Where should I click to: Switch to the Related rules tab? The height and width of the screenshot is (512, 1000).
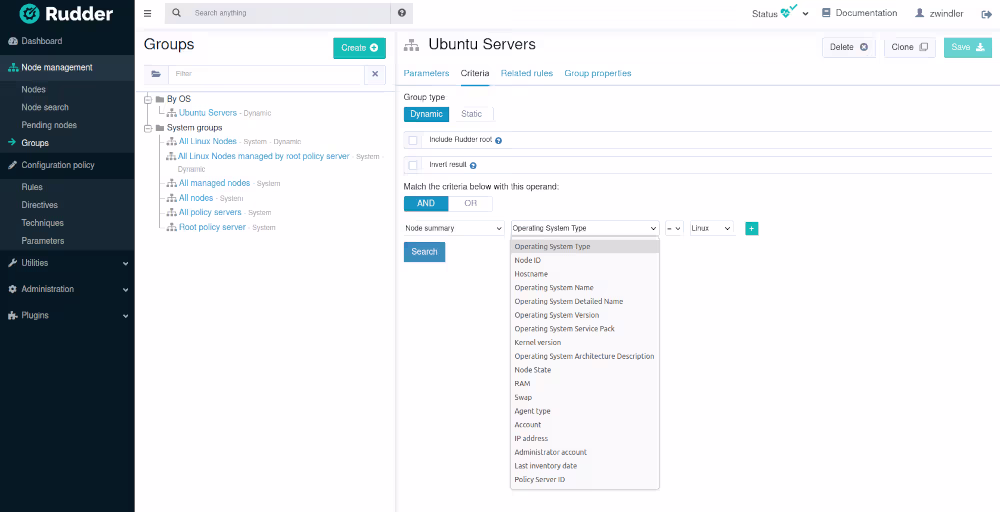pos(526,73)
